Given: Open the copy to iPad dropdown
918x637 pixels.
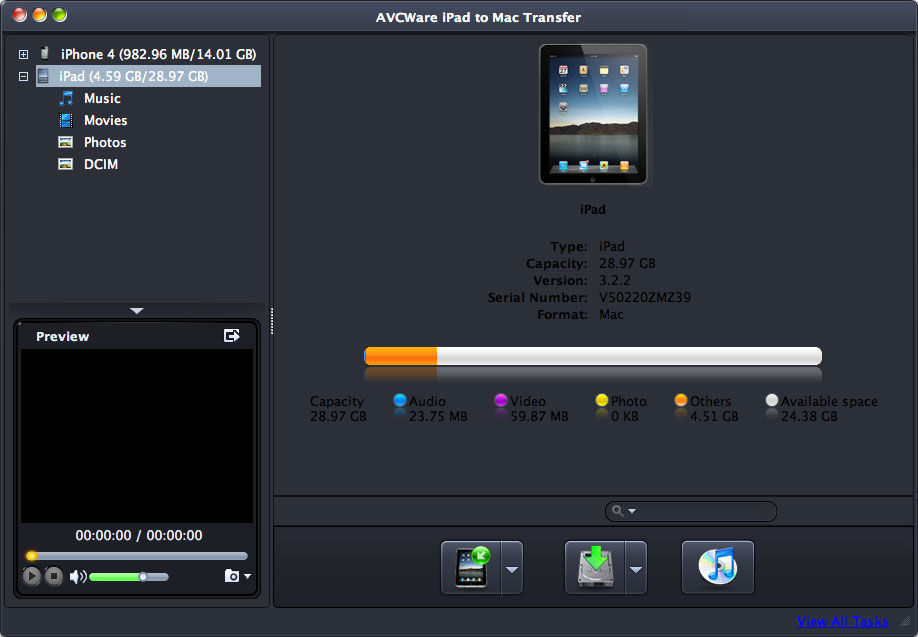Looking at the screenshot, I should [x=512, y=568].
